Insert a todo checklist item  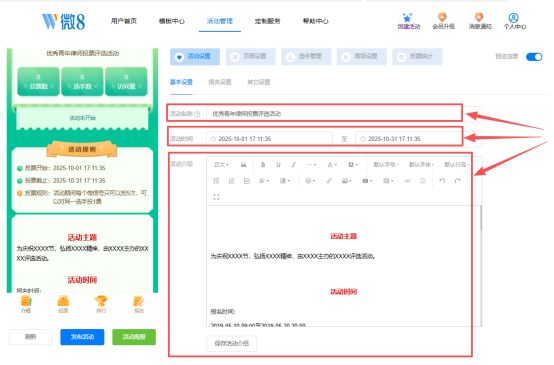tap(247, 181)
